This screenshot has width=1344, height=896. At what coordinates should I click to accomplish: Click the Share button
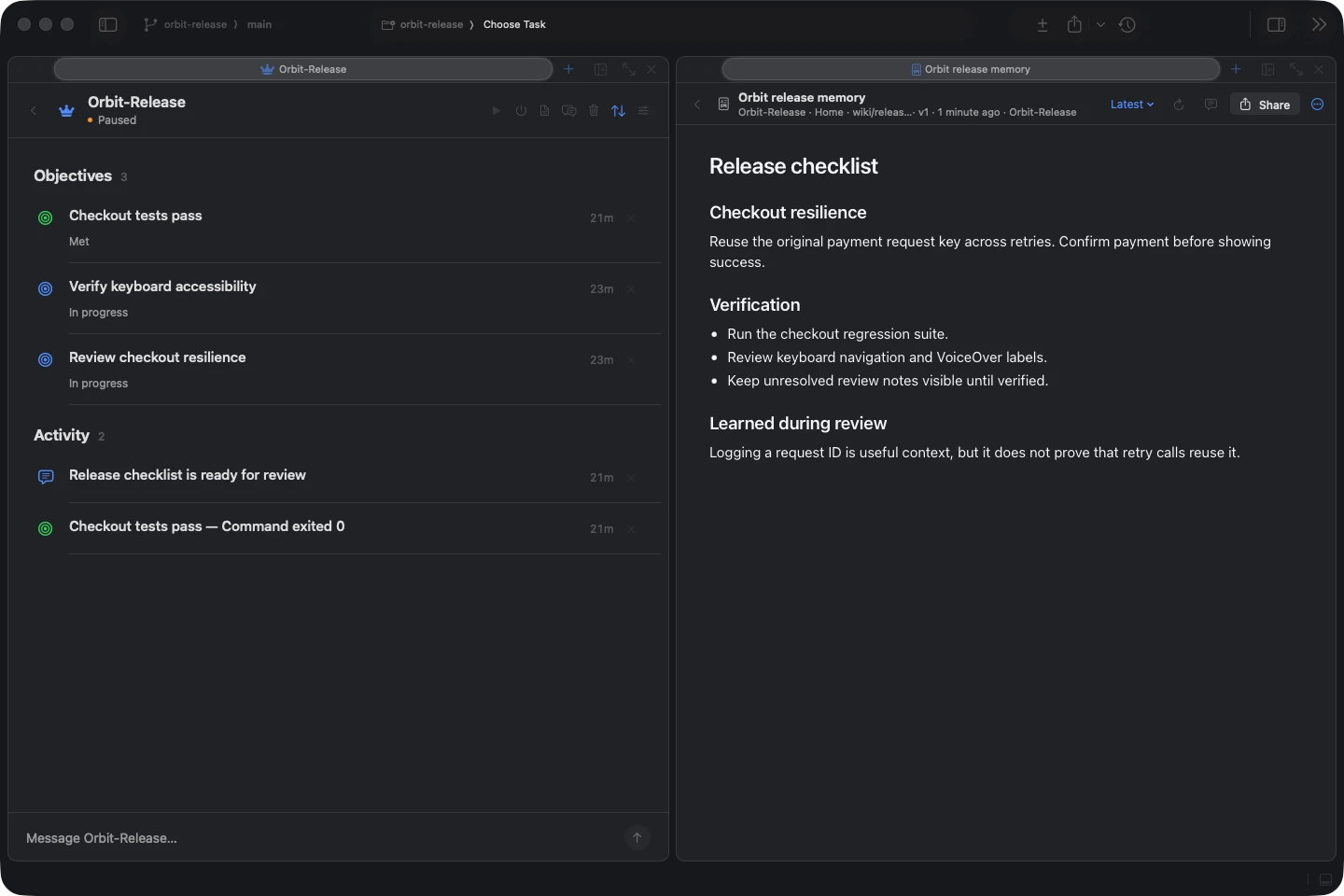[1265, 105]
